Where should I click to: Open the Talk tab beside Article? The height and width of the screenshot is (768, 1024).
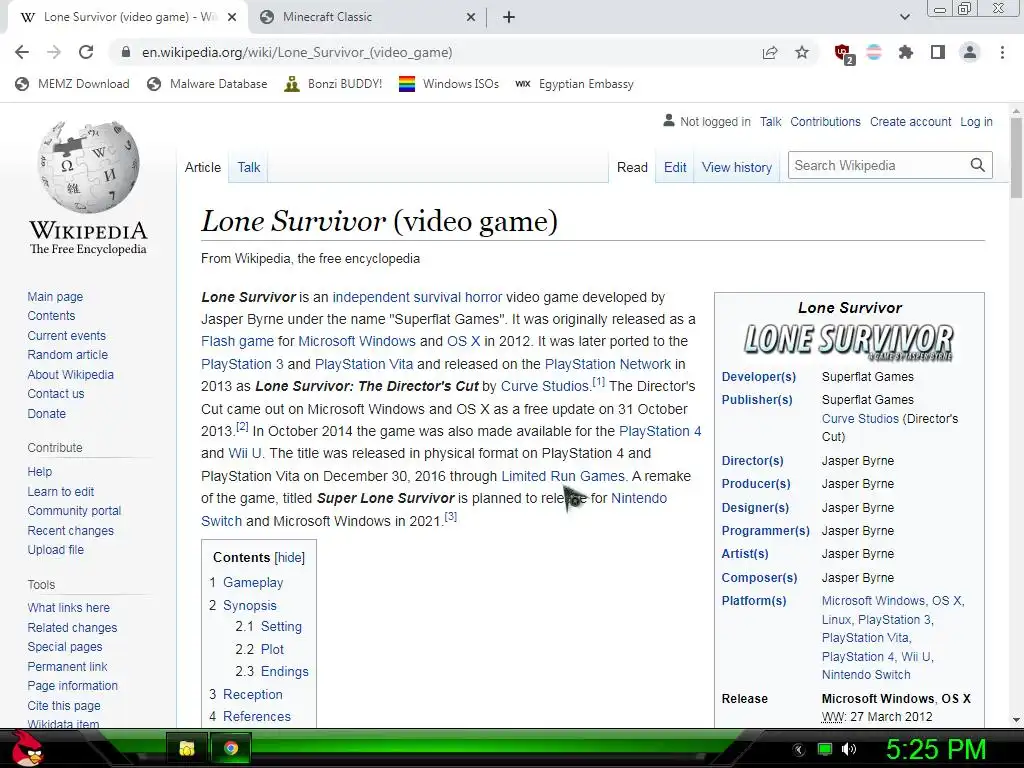[248, 167]
